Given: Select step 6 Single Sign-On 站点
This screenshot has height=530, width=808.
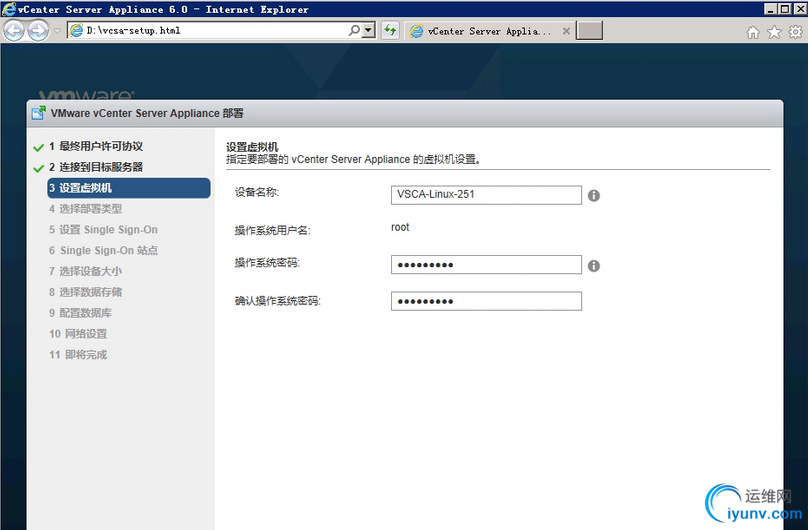Looking at the screenshot, I should tap(103, 250).
